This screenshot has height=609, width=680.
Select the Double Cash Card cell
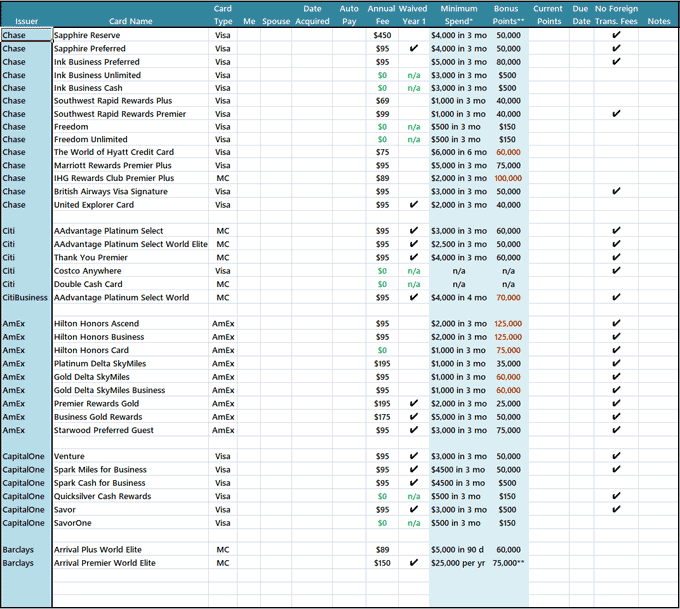130,284
